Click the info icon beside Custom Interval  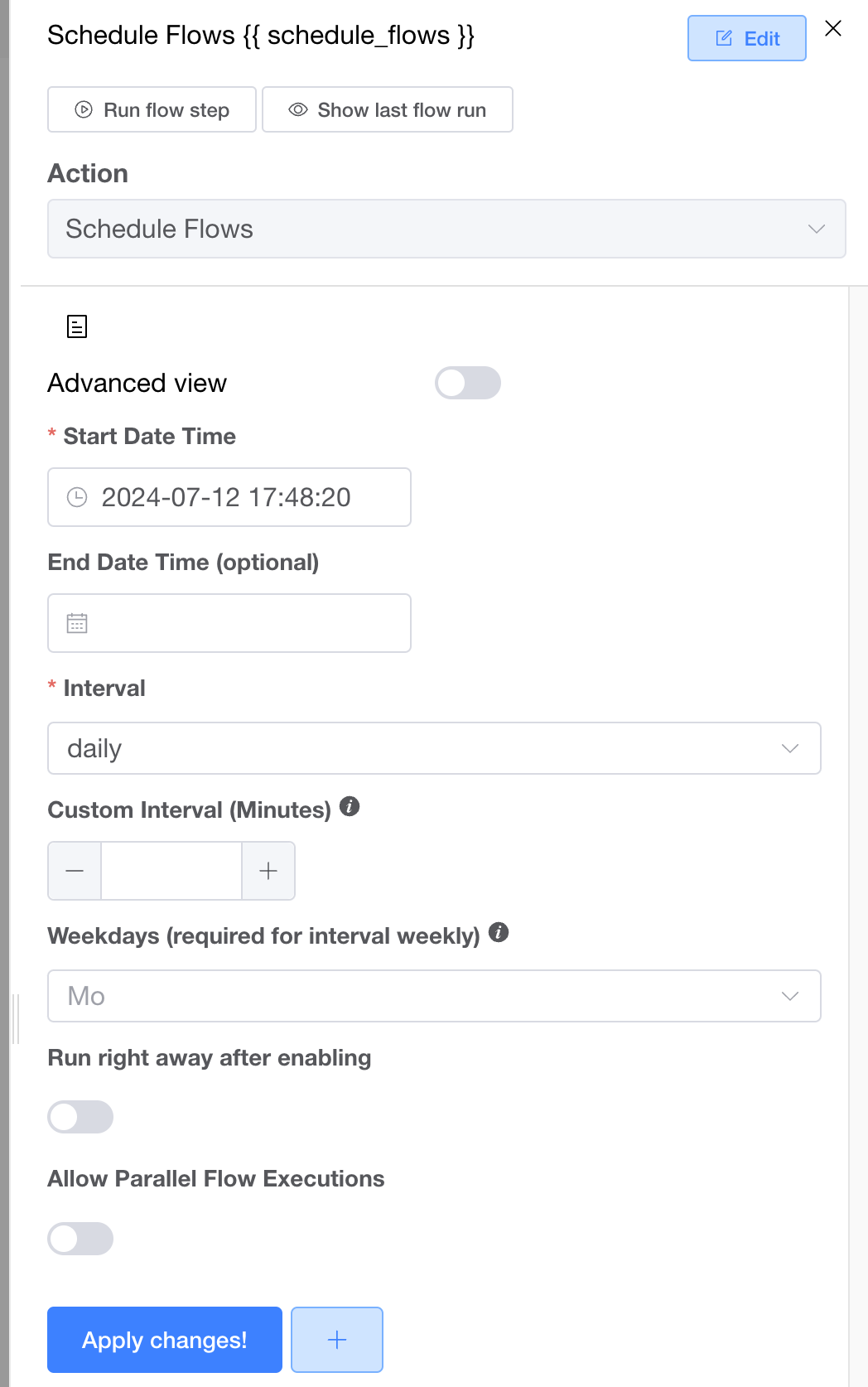coord(350,806)
